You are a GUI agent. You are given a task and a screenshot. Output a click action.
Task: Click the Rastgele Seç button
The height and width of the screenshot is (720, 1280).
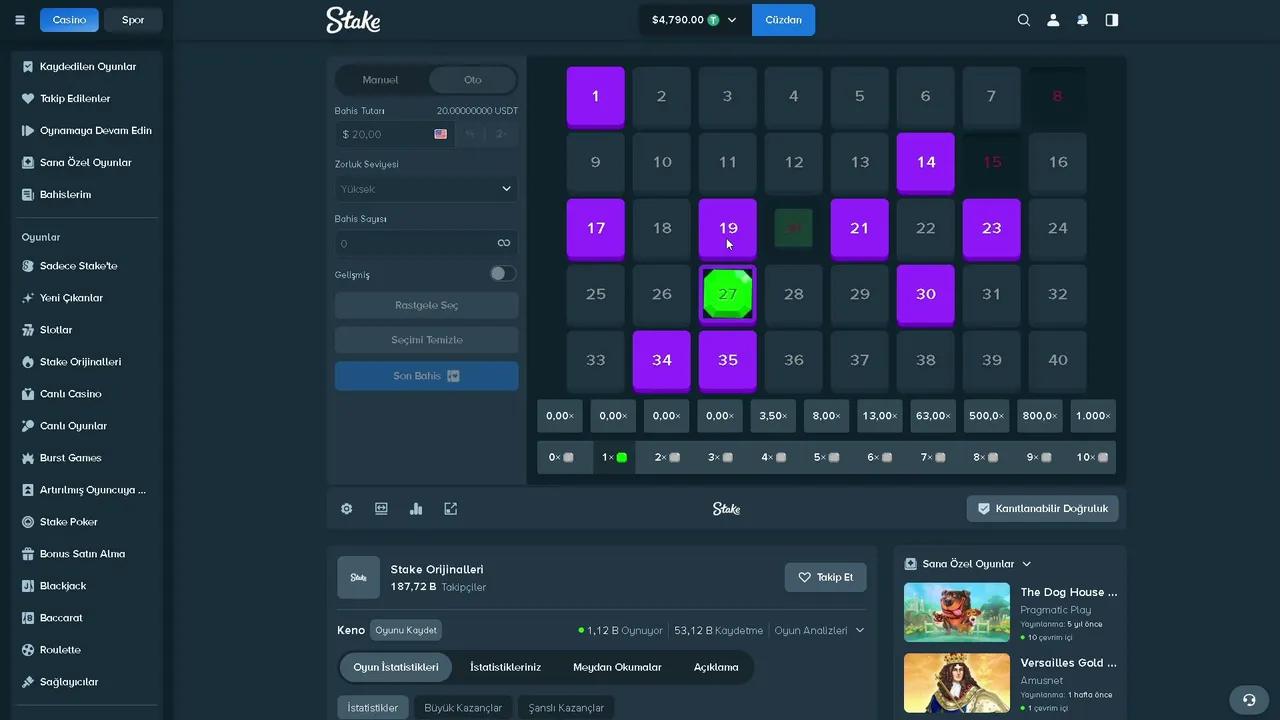[427, 306]
